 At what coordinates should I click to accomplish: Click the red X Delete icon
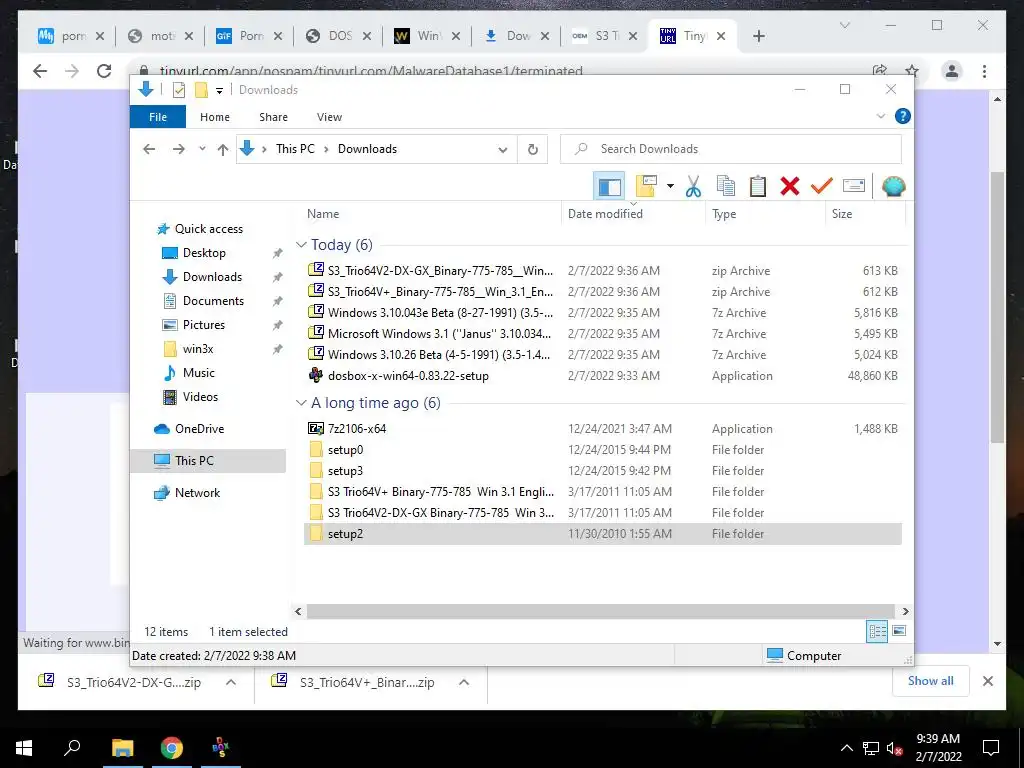790,187
